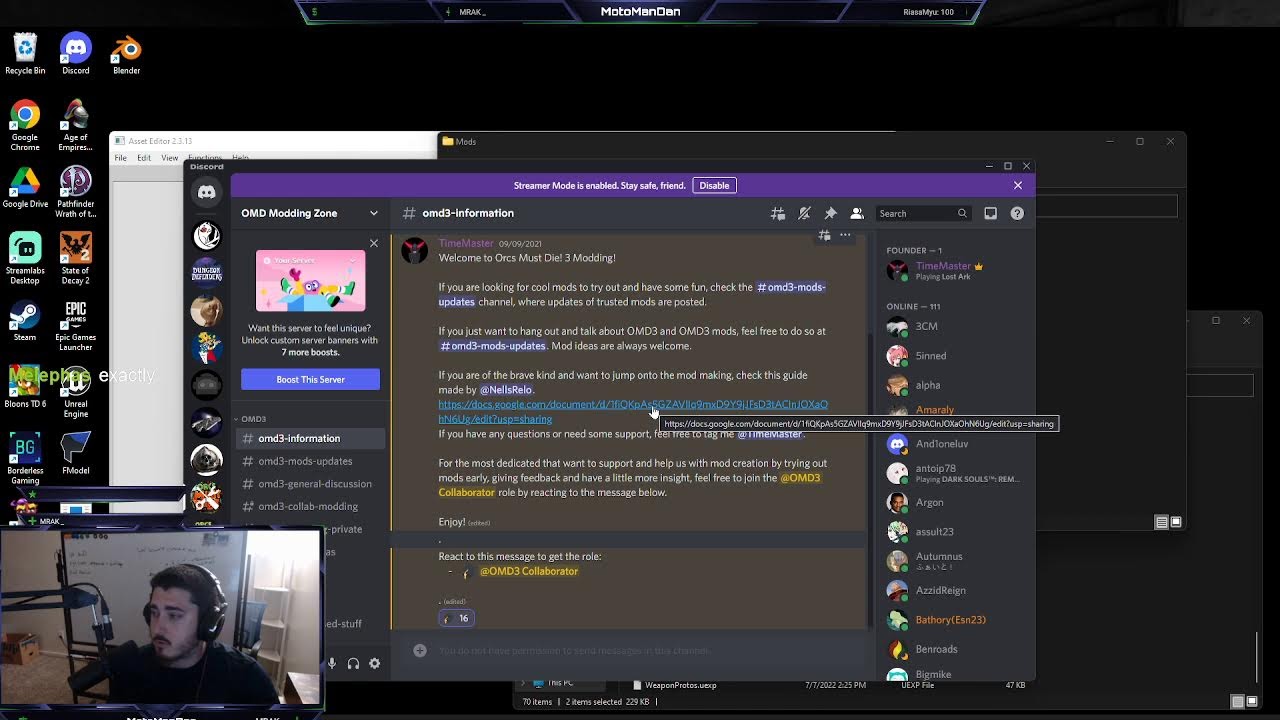Open View menu in Asset Editor
Image resolution: width=1280 pixels, height=720 pixels.
pyautogui.click(x=170, y=158)
